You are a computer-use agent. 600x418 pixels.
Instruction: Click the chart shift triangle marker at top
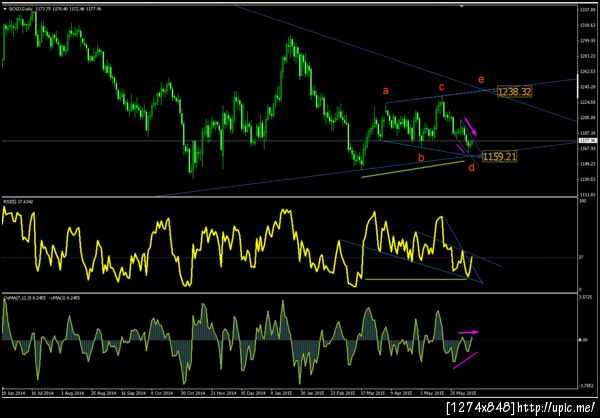(462, 6)
